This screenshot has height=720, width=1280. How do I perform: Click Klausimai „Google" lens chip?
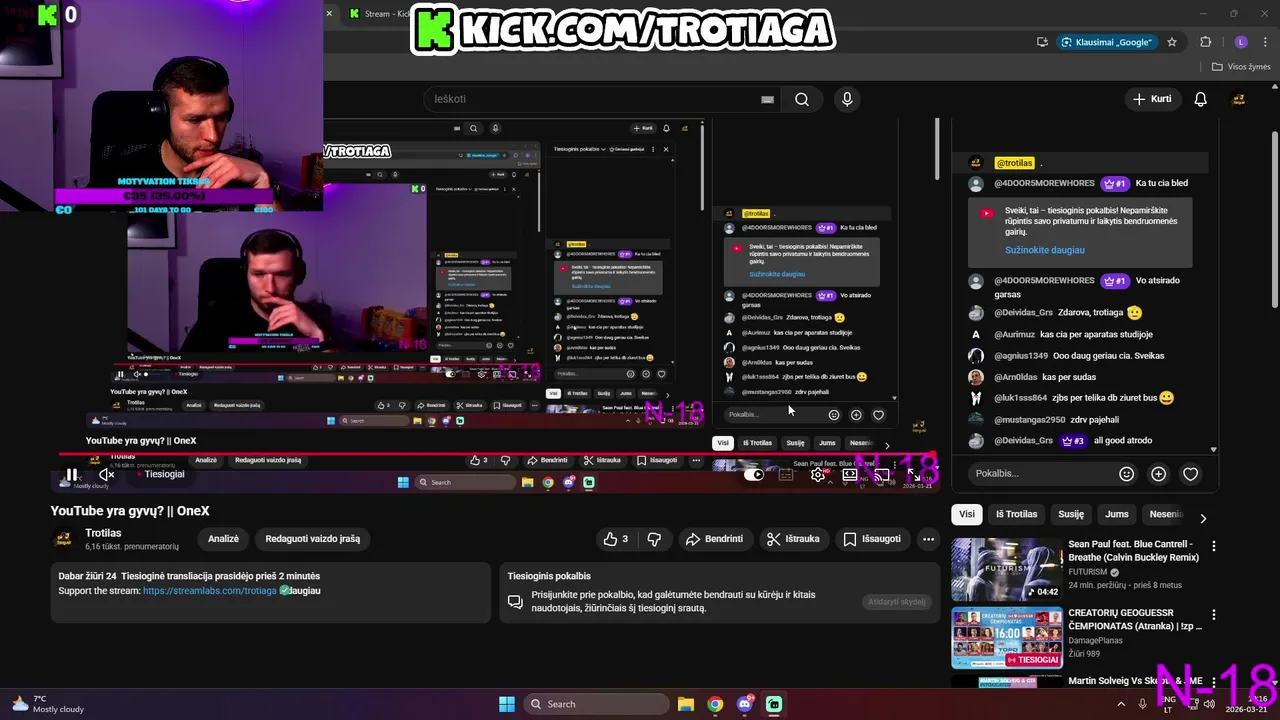[x=1107, y=42]
